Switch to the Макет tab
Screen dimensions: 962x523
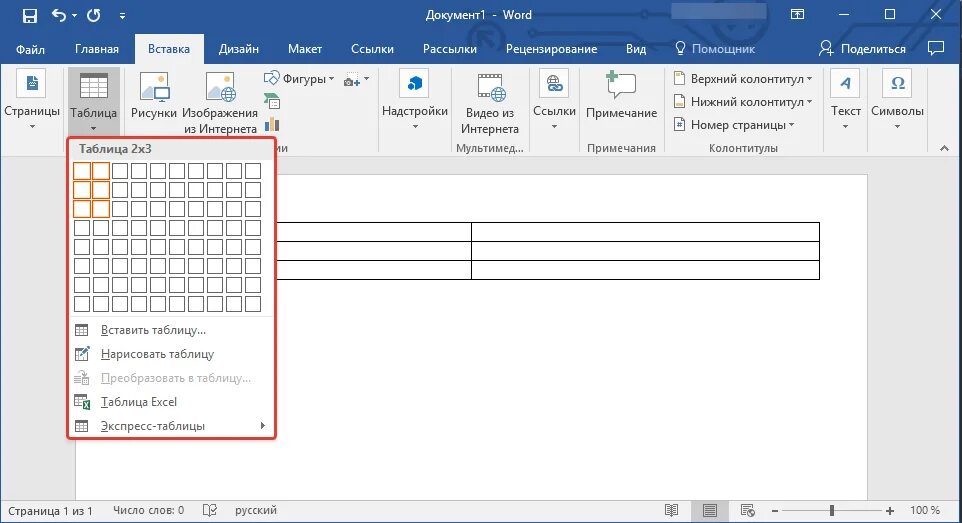(305, 49)
